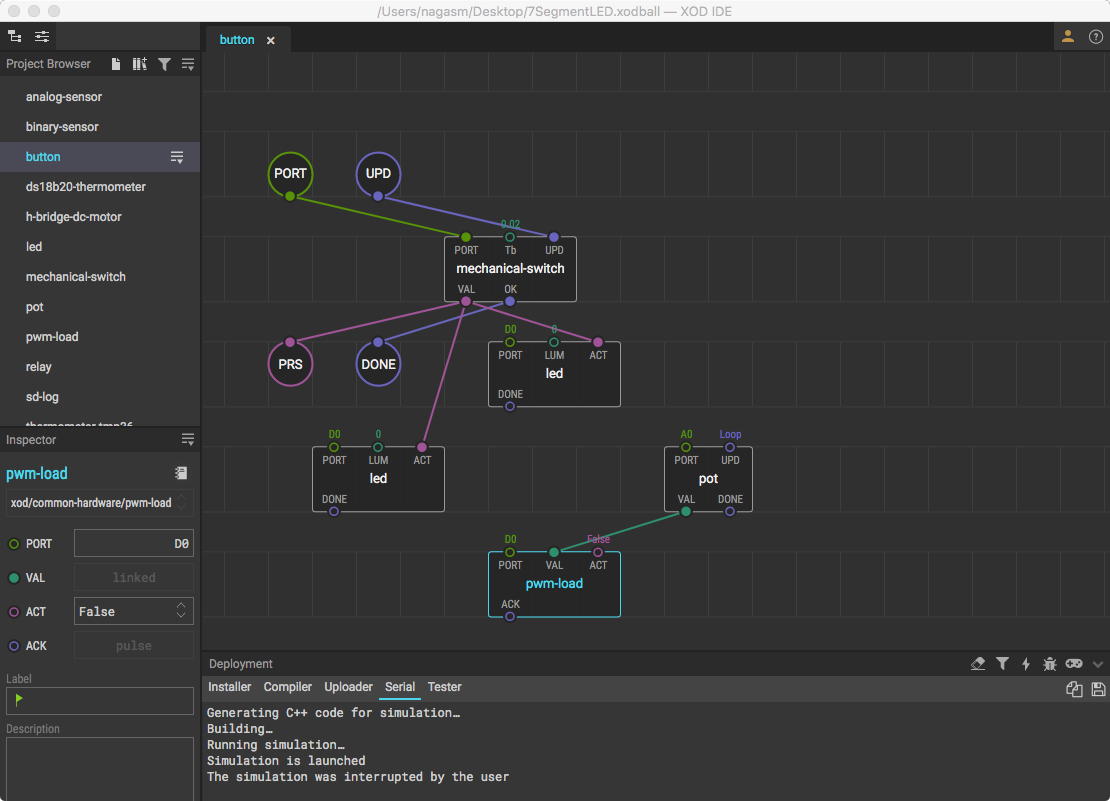
Task: Open the account user icon
Action: click(x=1068, y=37)
